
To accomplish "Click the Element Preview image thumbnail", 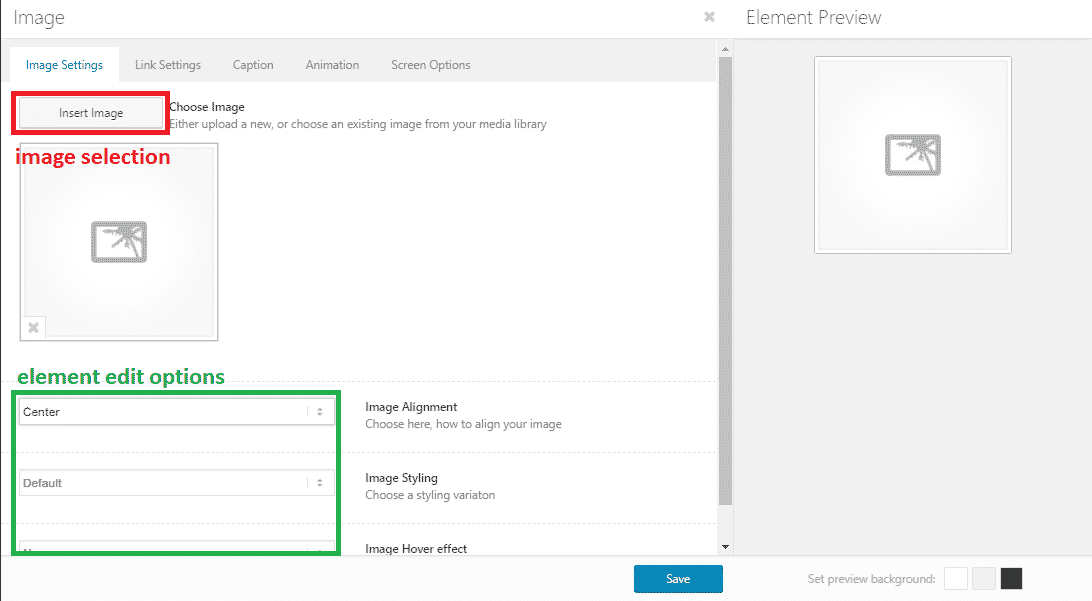I will (912, 155).
